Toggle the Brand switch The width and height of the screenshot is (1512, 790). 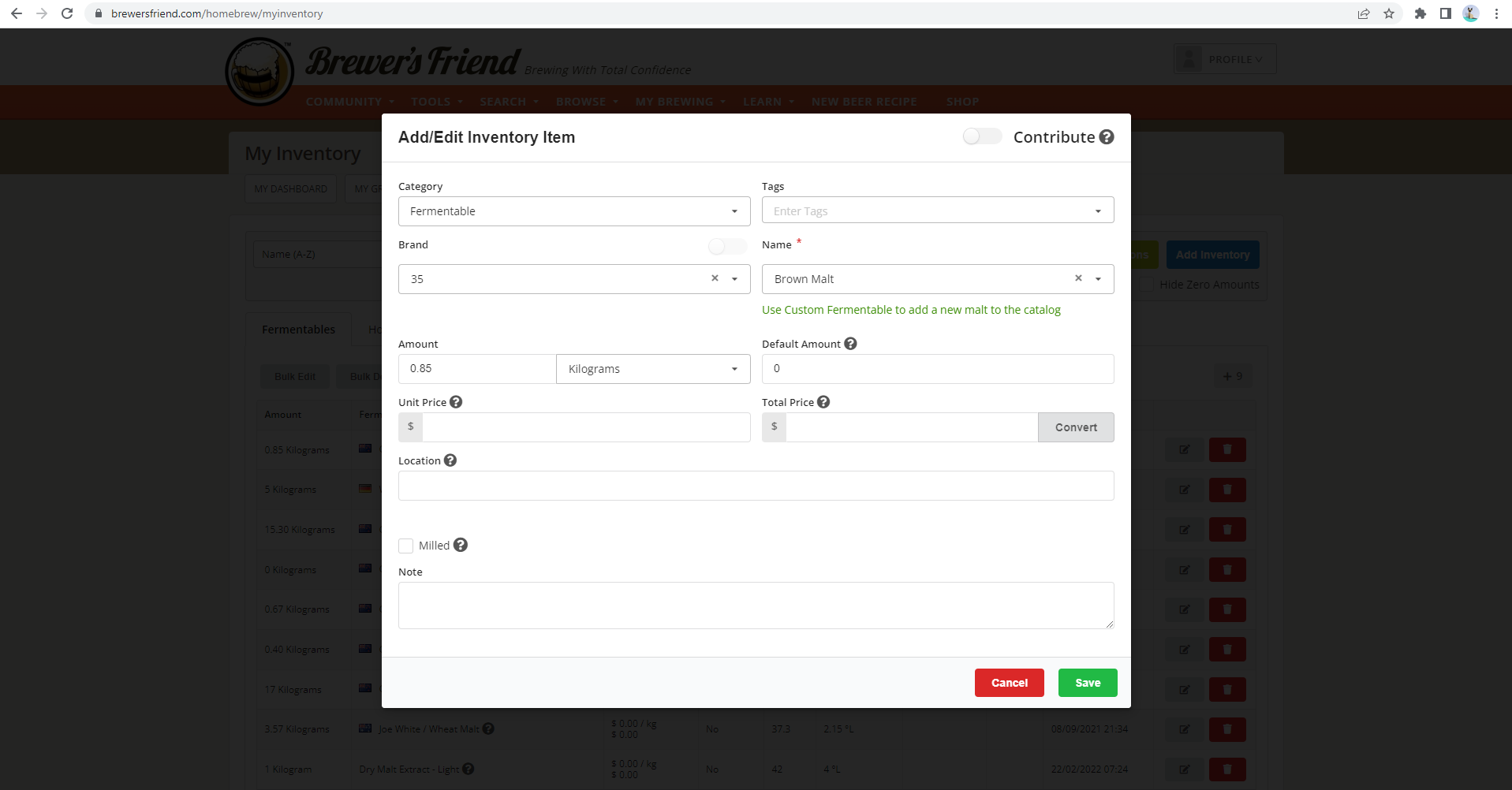(x=726, y=246)
